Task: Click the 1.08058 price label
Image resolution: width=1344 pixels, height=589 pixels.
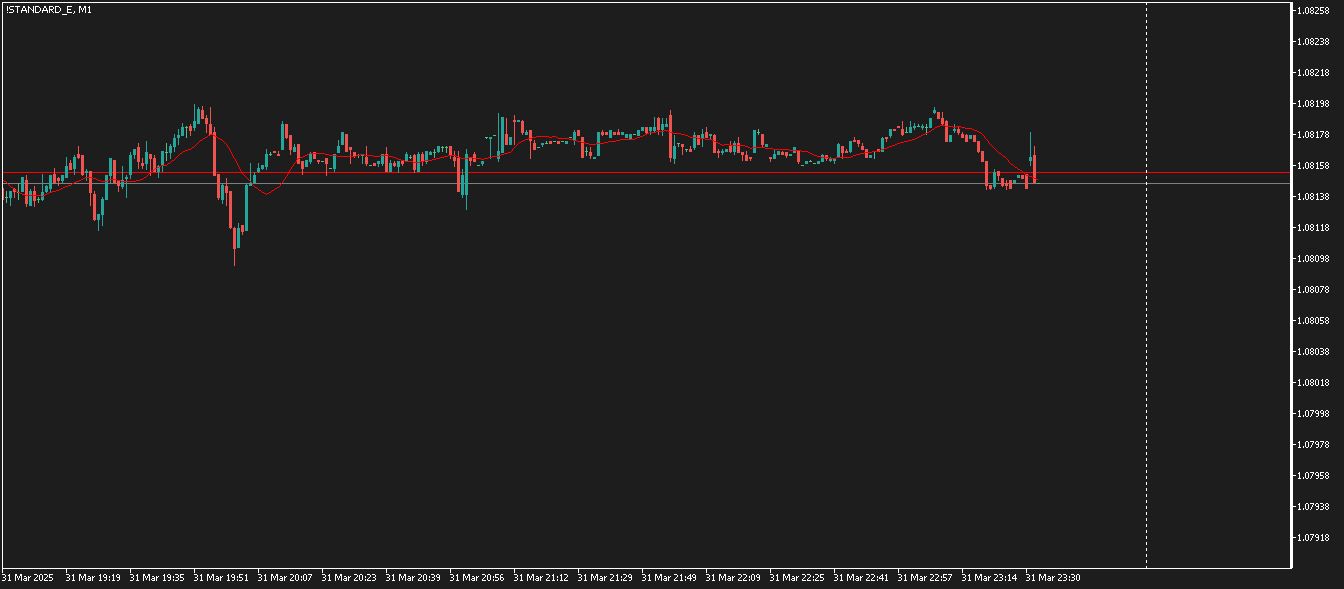Action: tap(1312, 321)
